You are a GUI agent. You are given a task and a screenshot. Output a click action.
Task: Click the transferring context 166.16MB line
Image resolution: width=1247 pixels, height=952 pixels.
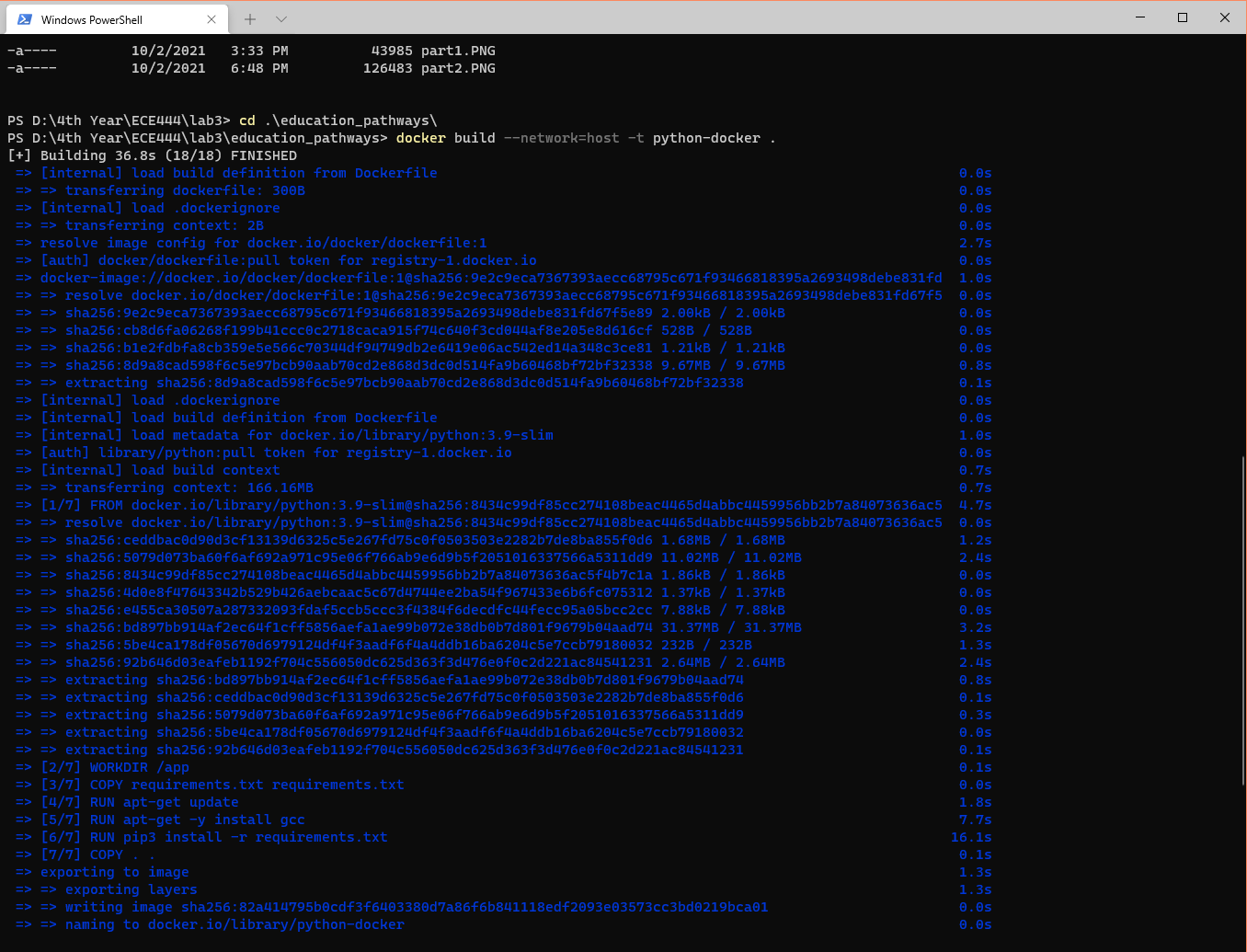[175, 487]
